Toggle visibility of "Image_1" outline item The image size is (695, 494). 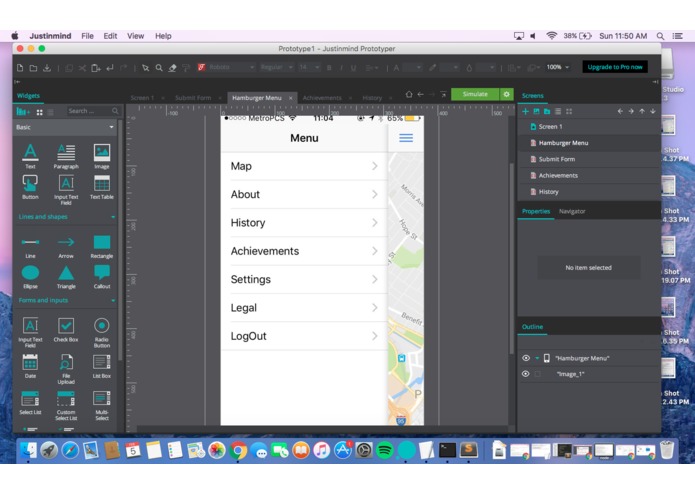[x=526, y=374]
